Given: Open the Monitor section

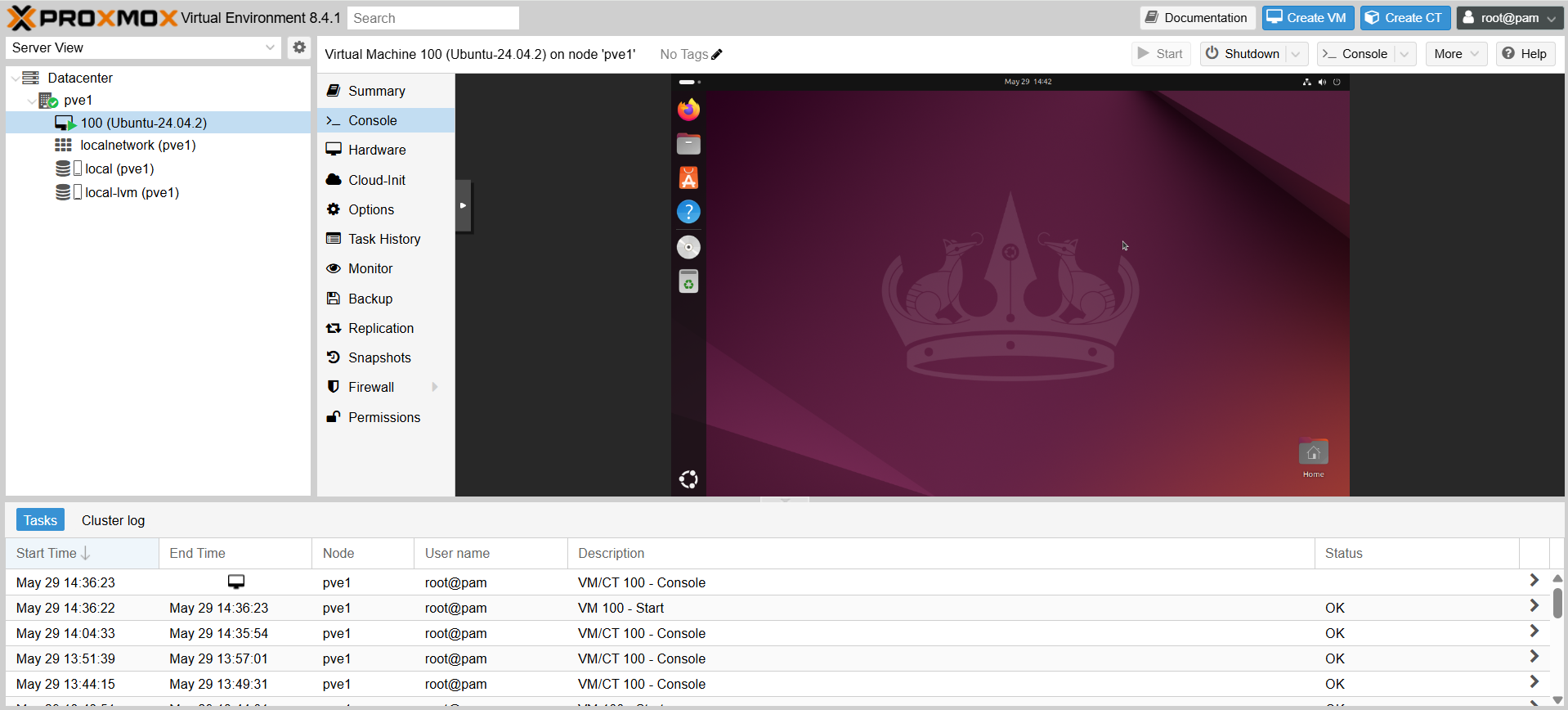Looking at the screenshot, I should click(386, 268).
